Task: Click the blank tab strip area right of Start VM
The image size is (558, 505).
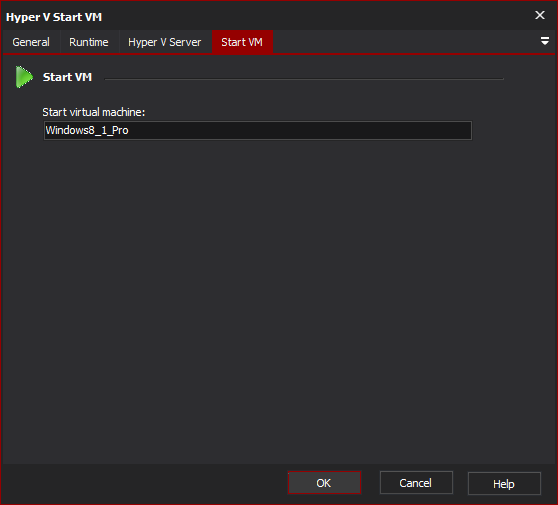Action: pyautogui.click(x=406, y=42)
